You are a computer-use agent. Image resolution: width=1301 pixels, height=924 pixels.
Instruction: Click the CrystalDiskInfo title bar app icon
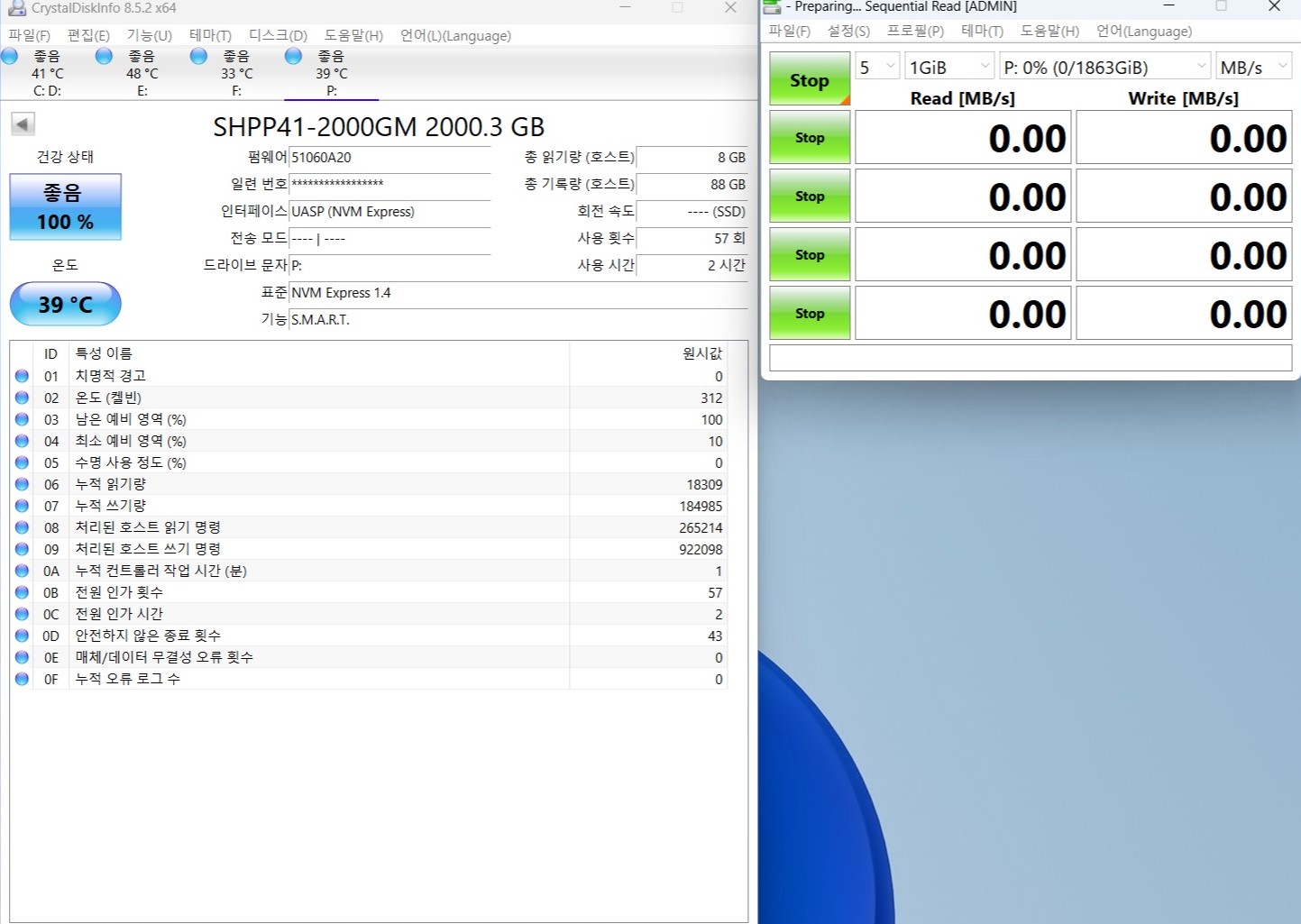(16, 8)
